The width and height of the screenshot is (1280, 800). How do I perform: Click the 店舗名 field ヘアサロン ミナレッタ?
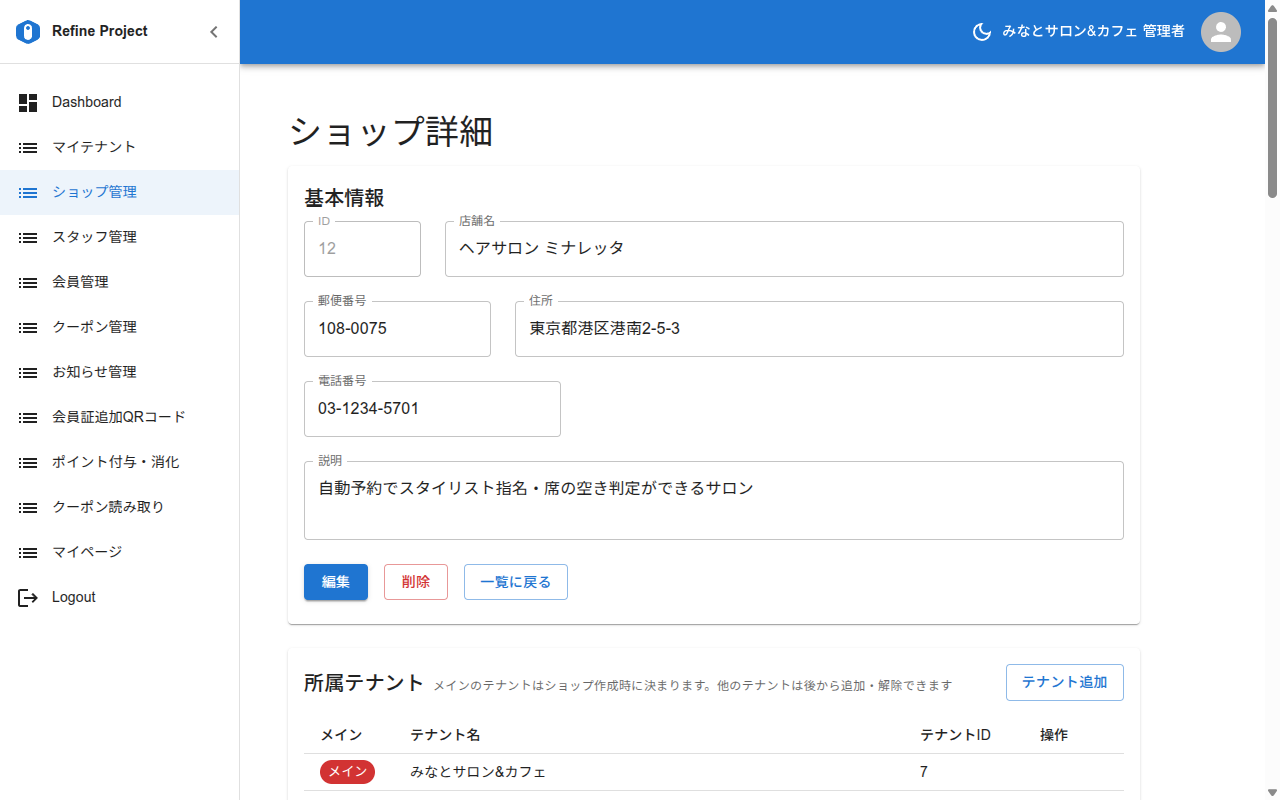(x=784, y=248)
